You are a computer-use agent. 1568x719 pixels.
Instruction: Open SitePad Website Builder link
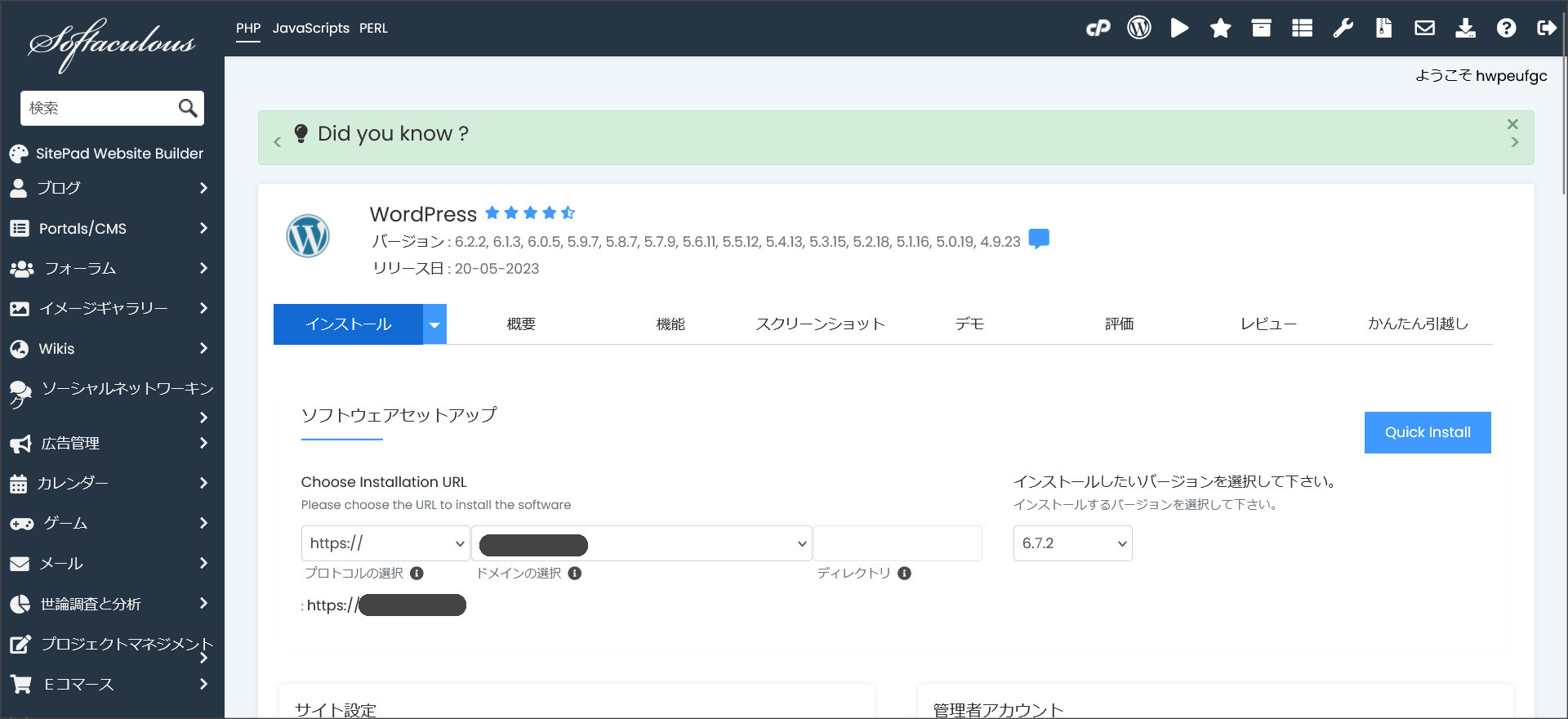tap(119, 154)
